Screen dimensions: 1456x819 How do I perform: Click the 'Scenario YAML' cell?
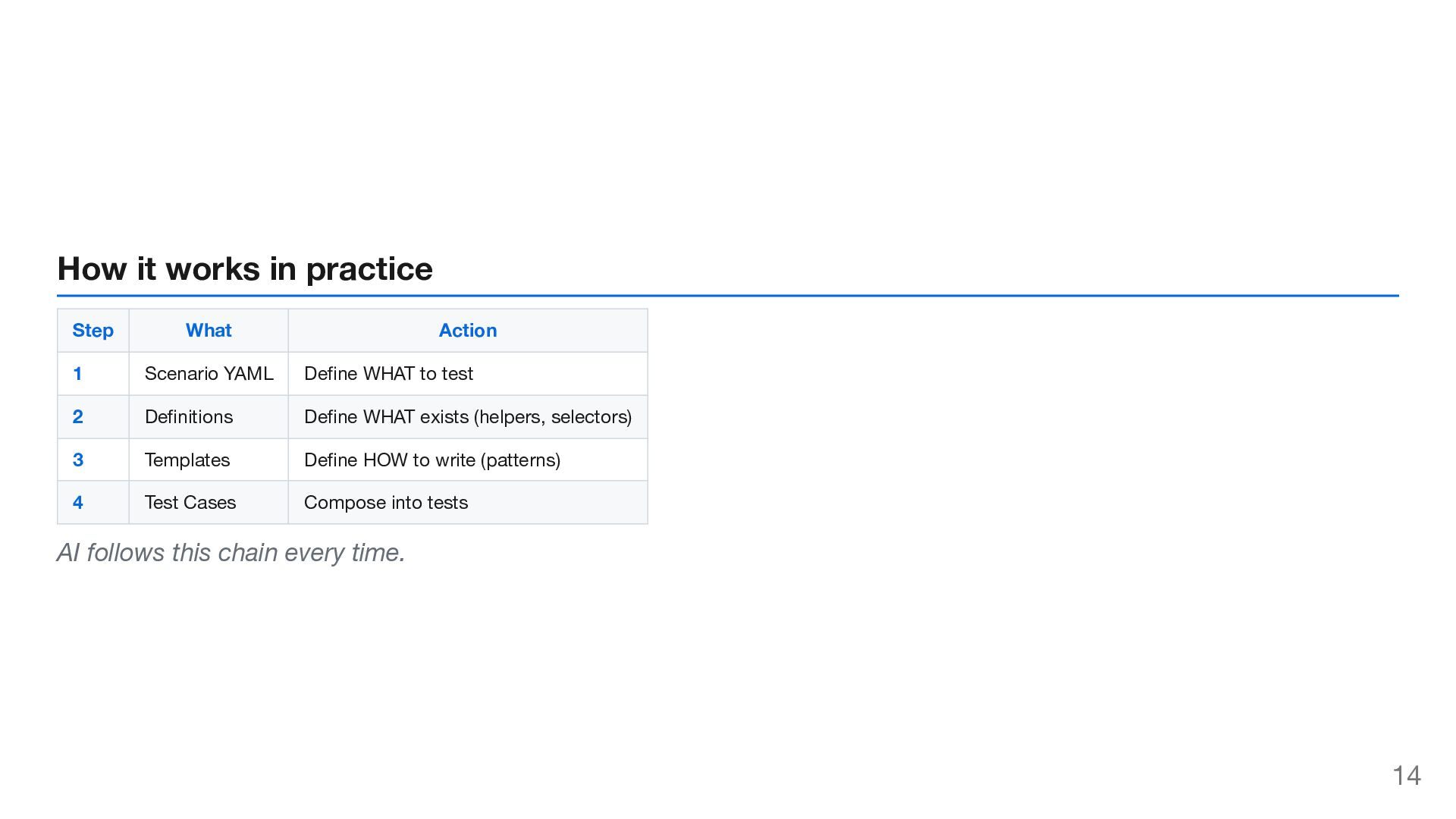point(209,374)
